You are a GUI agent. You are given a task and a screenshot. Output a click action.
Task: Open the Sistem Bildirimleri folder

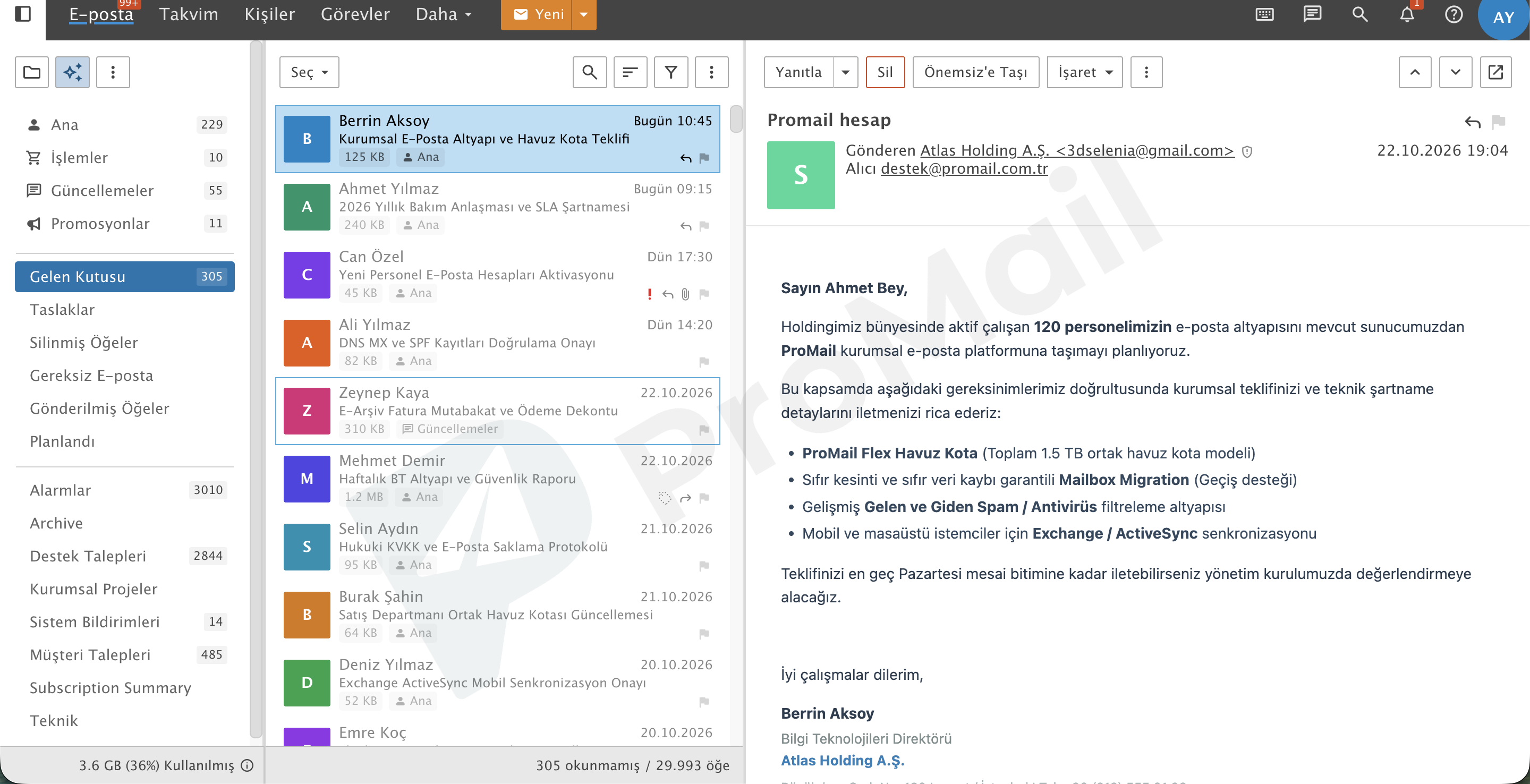pos(125,622)
